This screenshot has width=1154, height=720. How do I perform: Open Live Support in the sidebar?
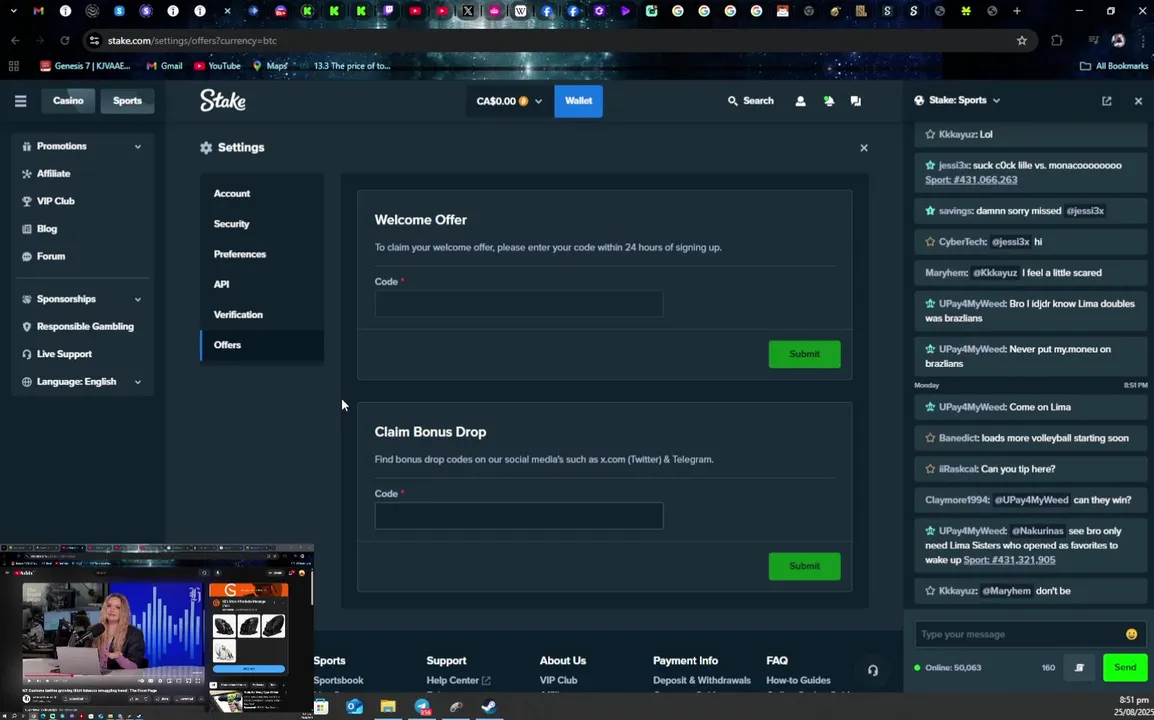tap(64, 354)
